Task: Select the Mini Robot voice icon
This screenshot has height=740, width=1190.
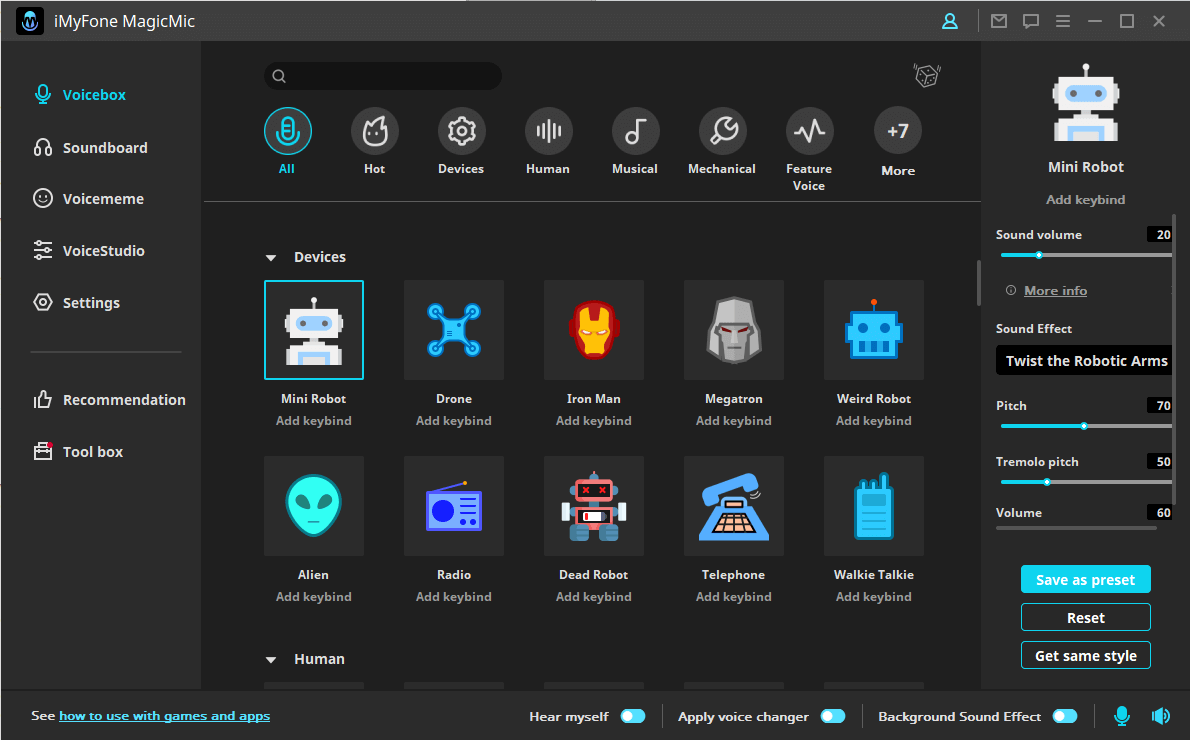Action: pyautogui.click(x=313, y=330)
